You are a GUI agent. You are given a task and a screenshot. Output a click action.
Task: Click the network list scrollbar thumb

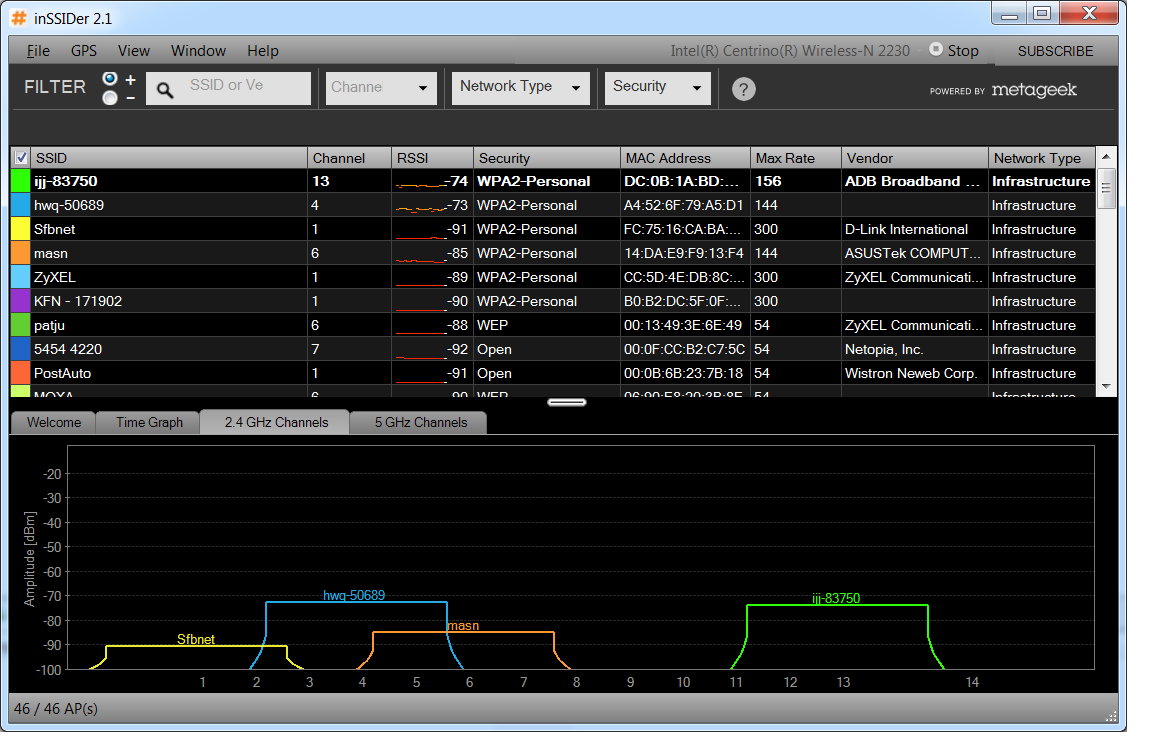tap(1106, 188)
